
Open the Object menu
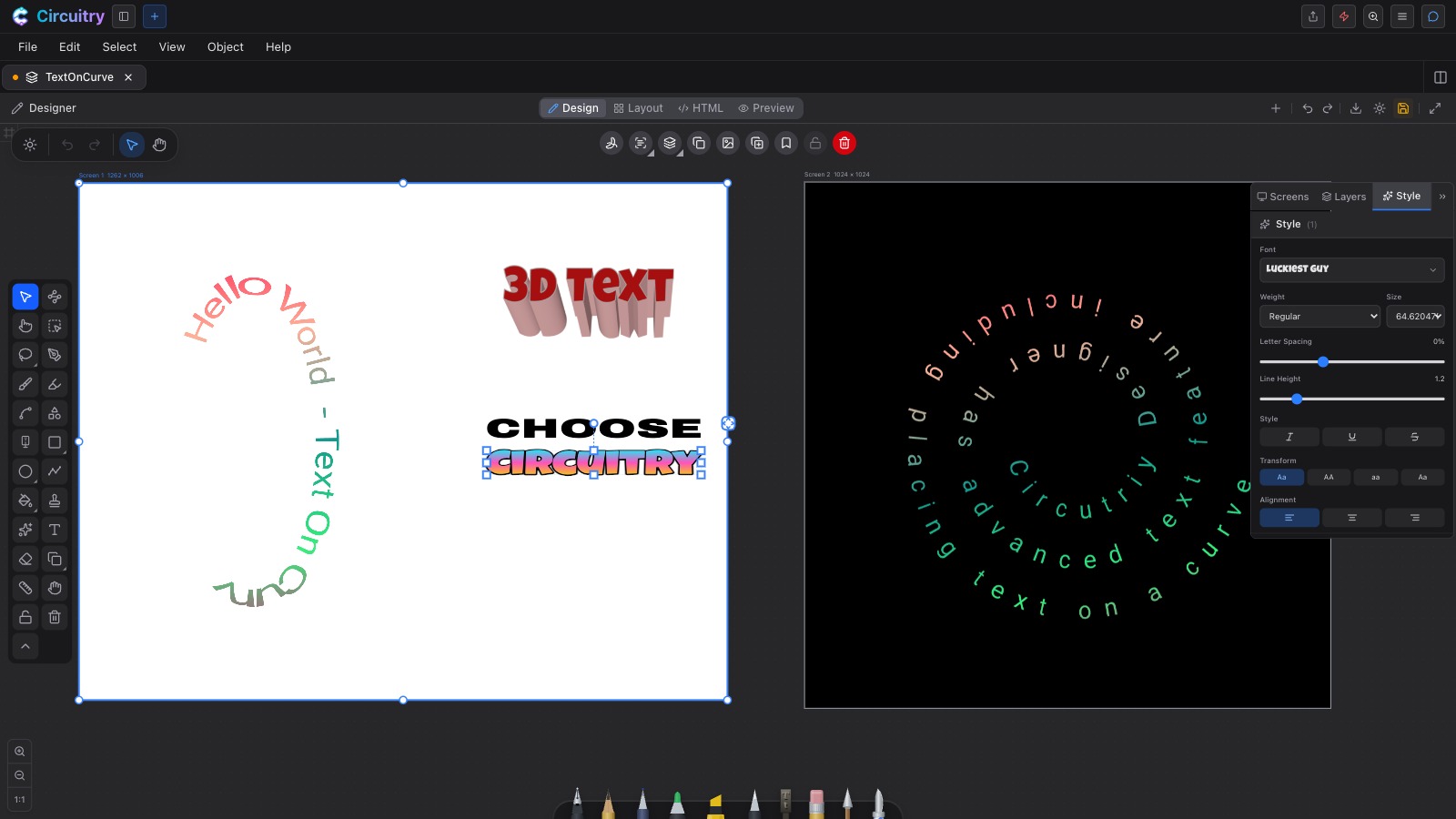tap(226, 47)
